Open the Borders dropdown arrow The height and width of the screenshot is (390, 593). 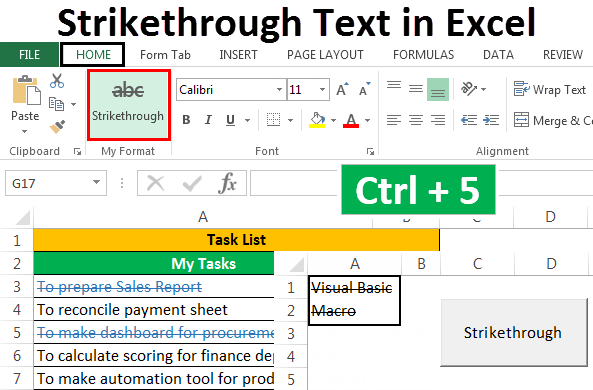pyautogui.click(x=290, y=121)
